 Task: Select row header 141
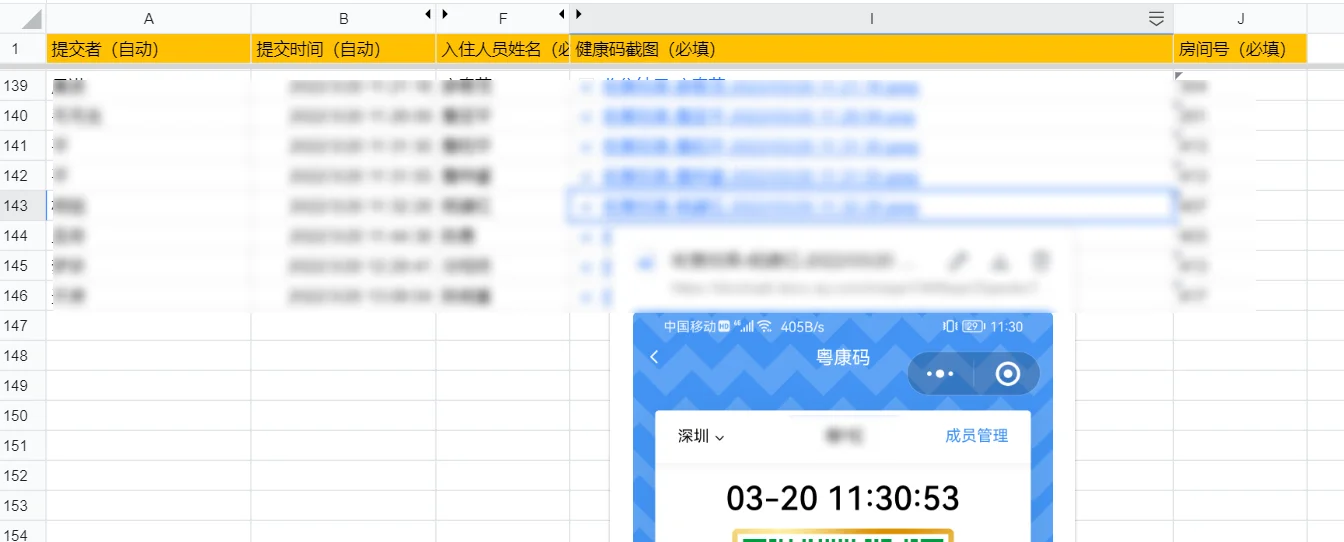pyautogui.click(x=23, y=146)
